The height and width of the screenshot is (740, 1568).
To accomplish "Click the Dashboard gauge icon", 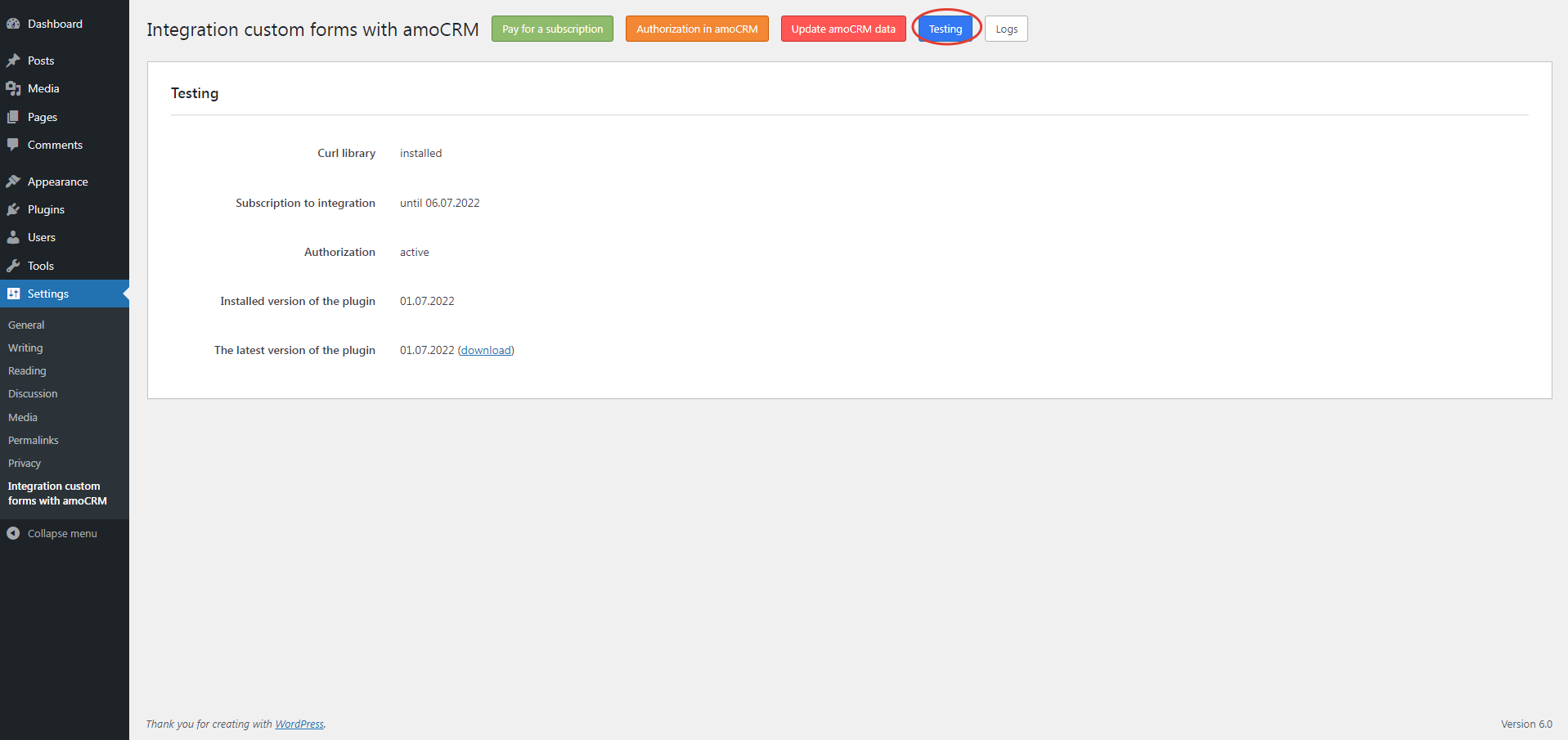I will click(13, 24).
